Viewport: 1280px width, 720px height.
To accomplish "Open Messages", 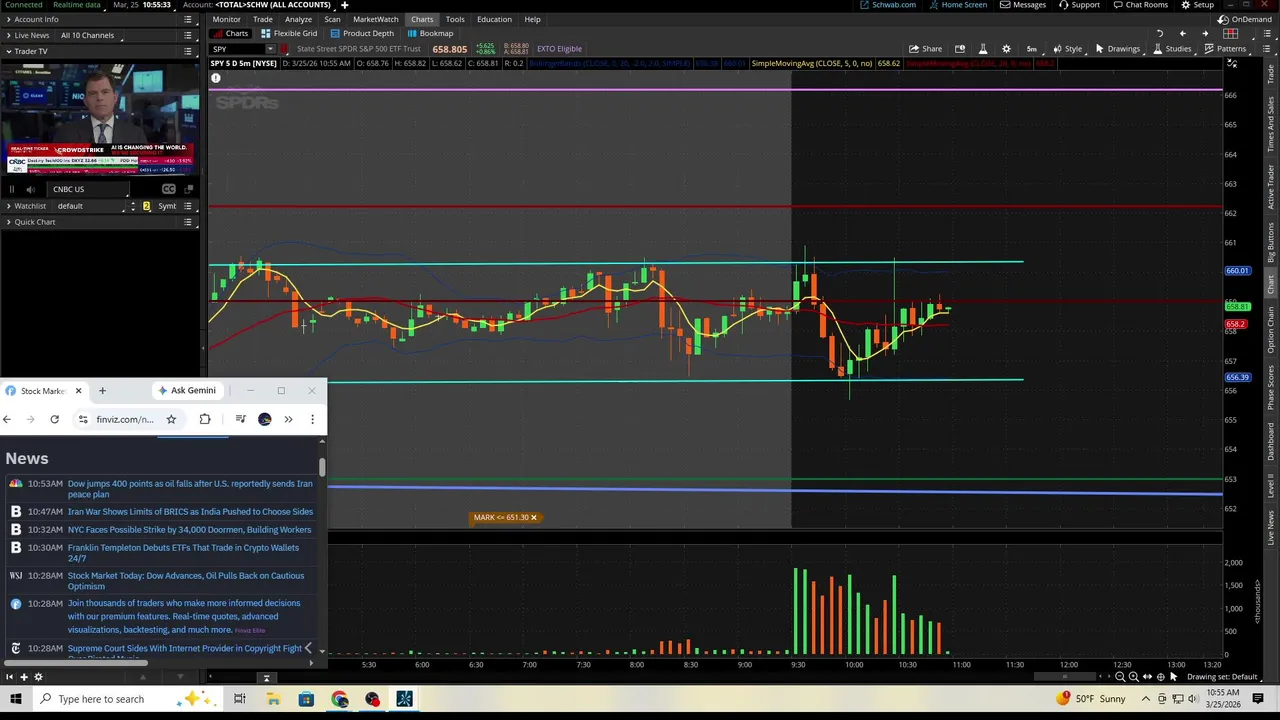I will 1023,5.
